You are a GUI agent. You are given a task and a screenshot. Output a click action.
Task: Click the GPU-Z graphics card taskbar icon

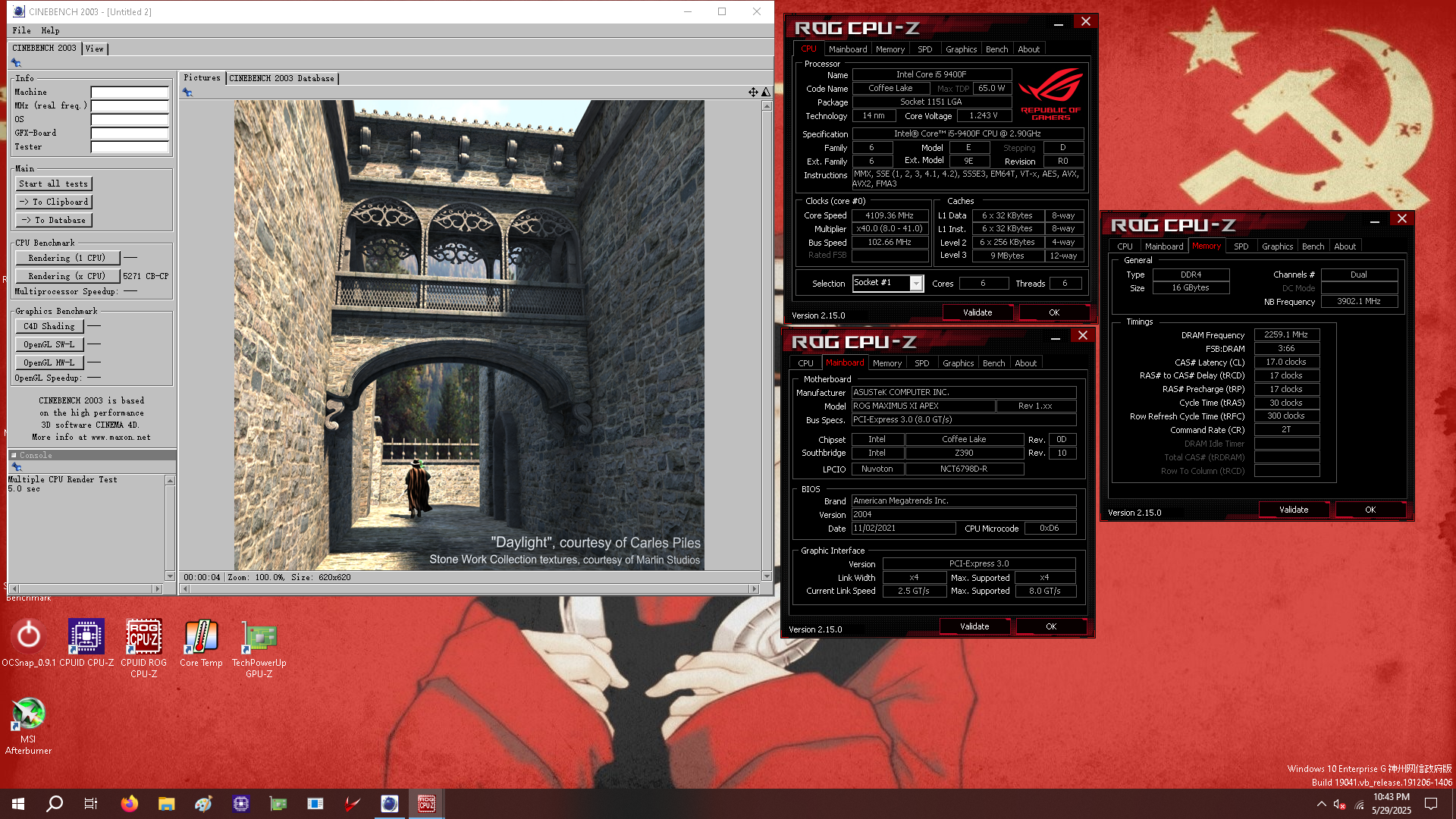(x=278, y=804)
